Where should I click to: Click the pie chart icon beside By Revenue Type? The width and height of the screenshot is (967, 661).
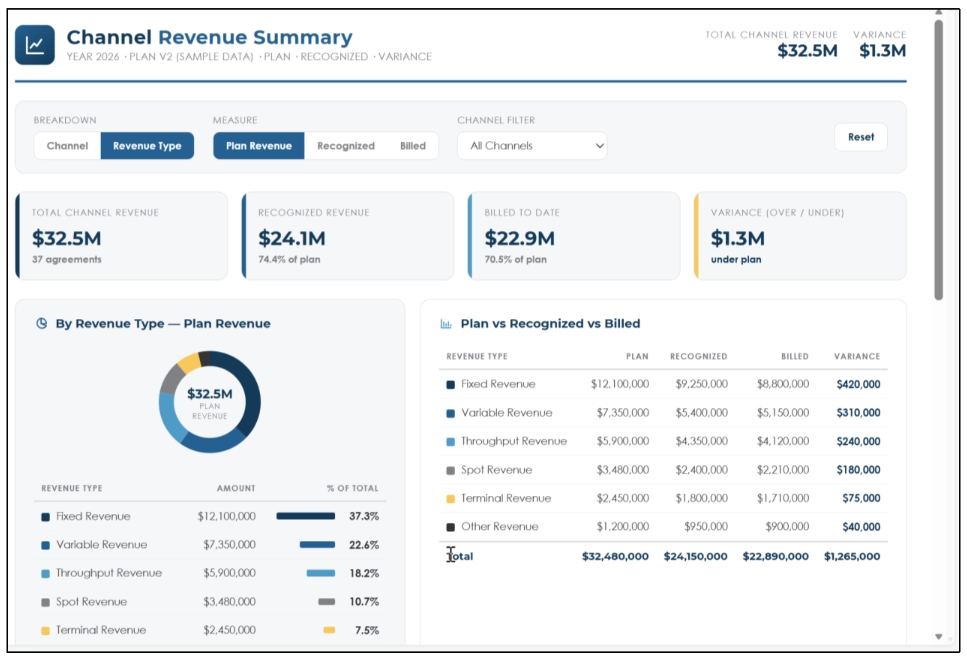click(41, 323)
